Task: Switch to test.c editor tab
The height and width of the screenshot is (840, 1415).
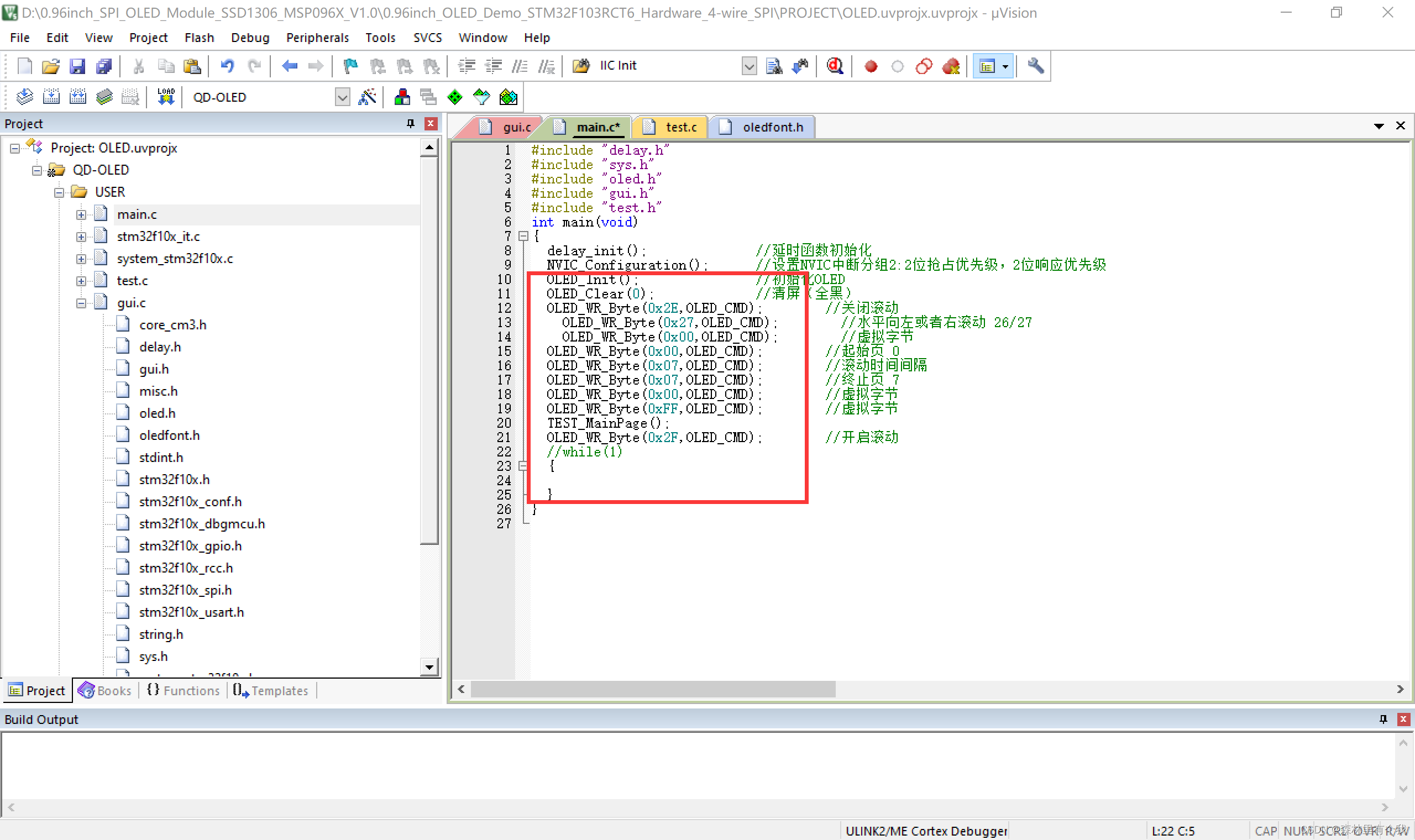Action: point(671,127)
